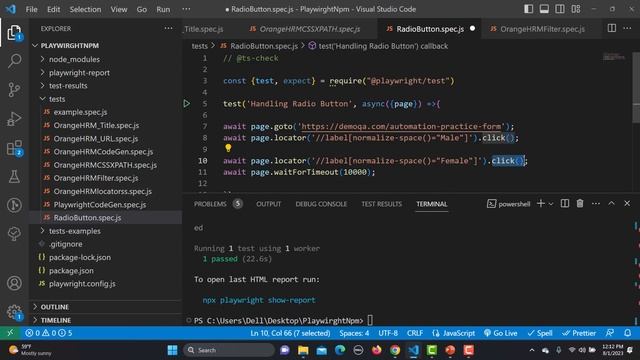Open File Explorer from the taskbar
Screen dimensions: 640x360
pyautogui.click(x=303, y=350)
